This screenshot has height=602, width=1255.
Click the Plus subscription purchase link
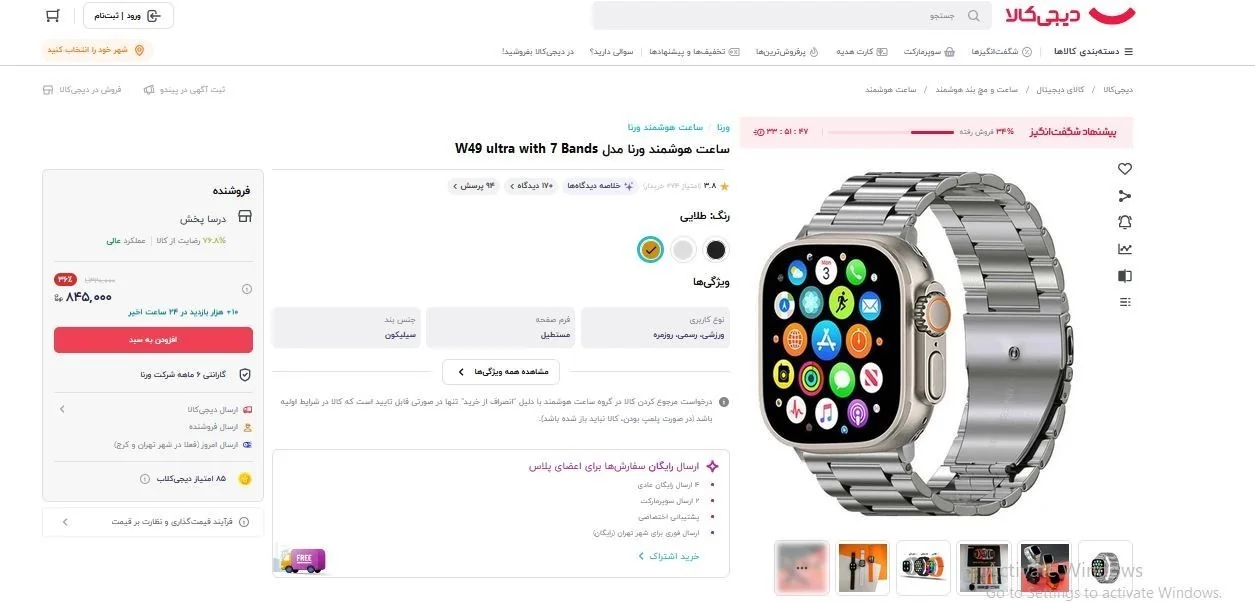point(669,556)
